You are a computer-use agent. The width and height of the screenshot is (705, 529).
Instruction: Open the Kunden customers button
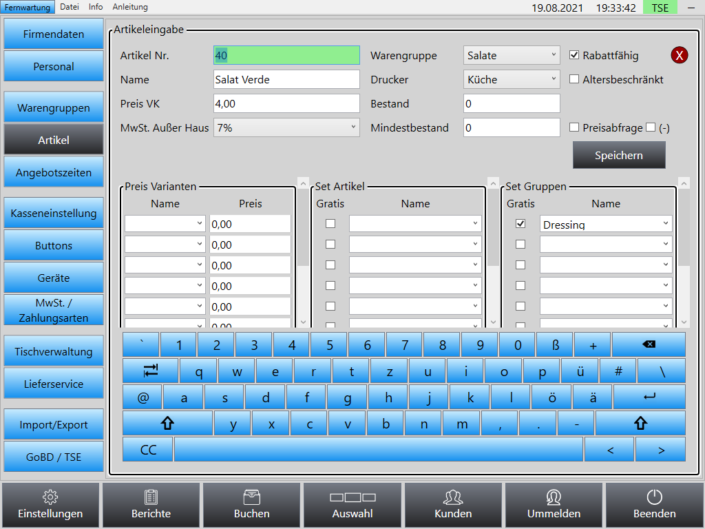tap(453, 505)
